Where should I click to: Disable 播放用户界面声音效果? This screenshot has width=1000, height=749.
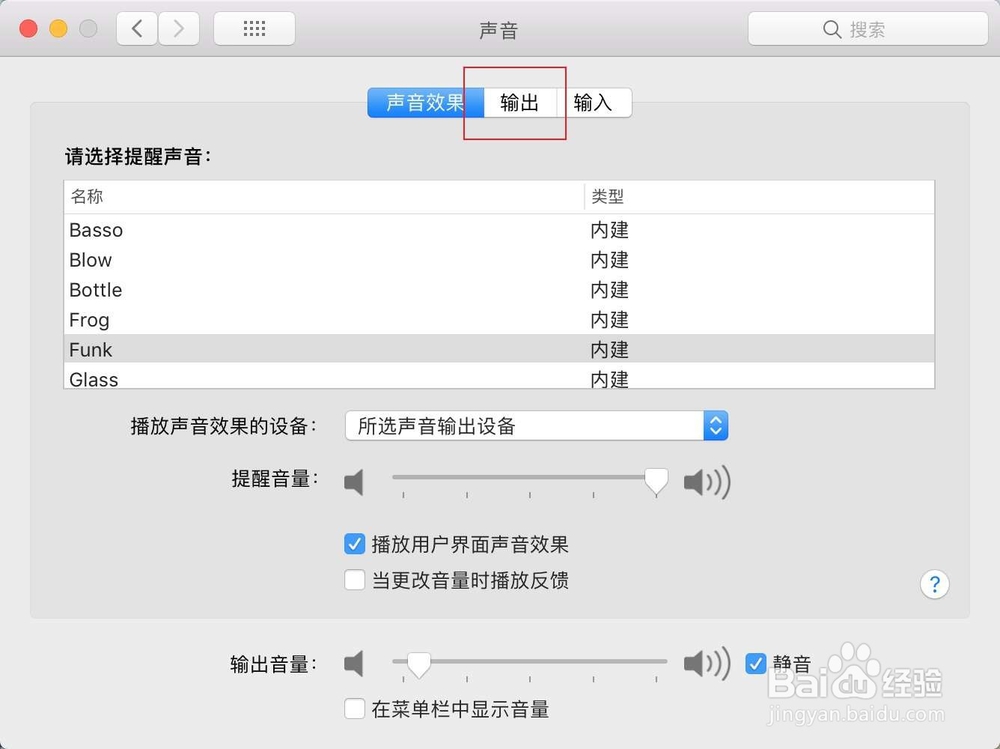(355, 544)
